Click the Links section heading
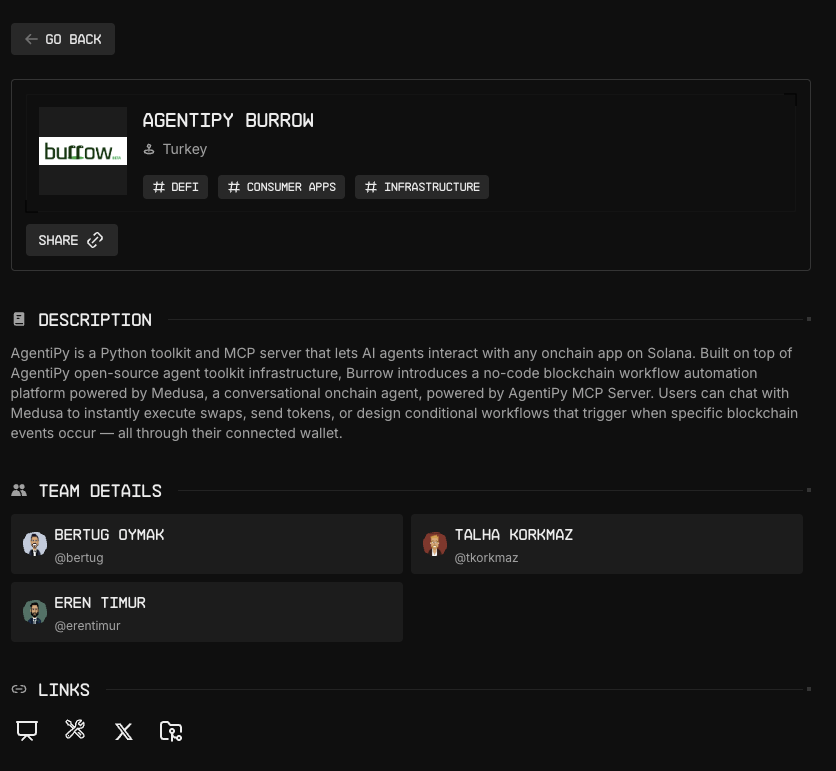This screenshot has width=836, height=771. (64, 690)
